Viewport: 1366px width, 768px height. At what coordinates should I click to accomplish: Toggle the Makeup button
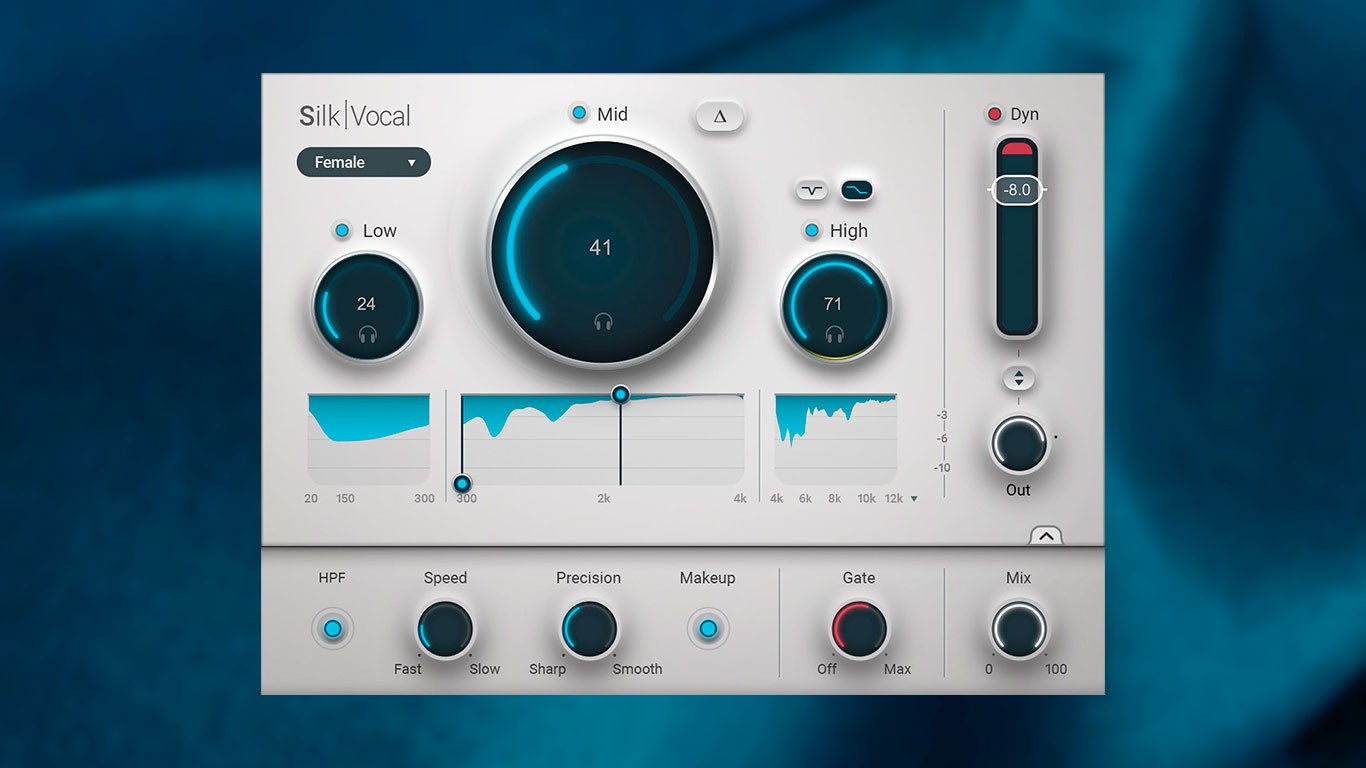(x=708, y=628)
